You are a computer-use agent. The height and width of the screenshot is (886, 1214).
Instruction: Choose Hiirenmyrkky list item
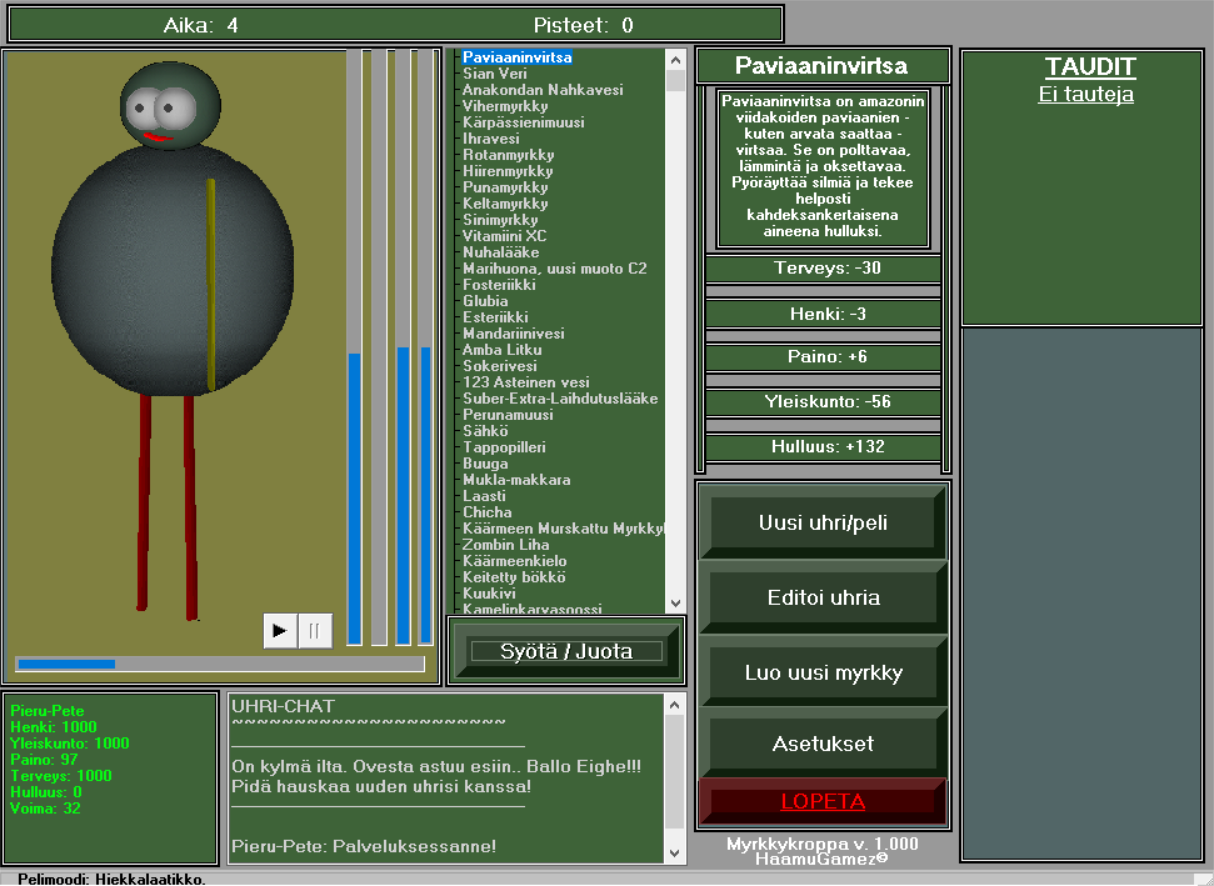coord(507,171)
